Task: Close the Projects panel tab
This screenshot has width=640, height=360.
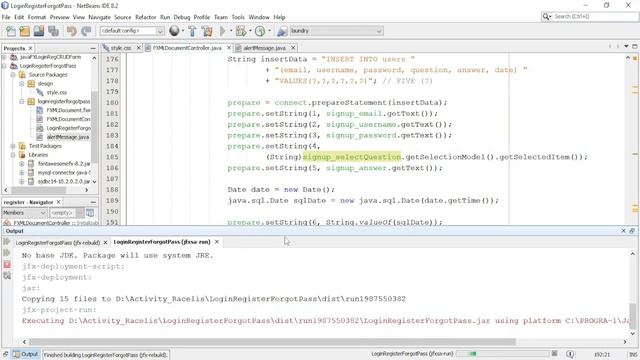Action: (x=30, y=48)
